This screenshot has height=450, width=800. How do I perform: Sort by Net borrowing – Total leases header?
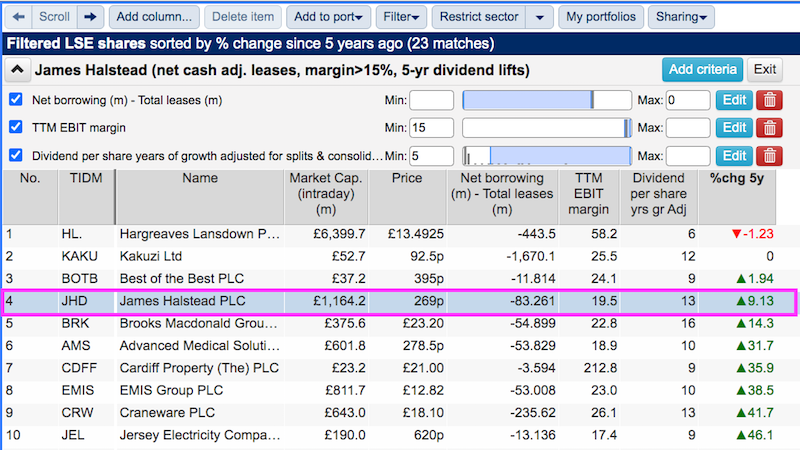[502, 196]
